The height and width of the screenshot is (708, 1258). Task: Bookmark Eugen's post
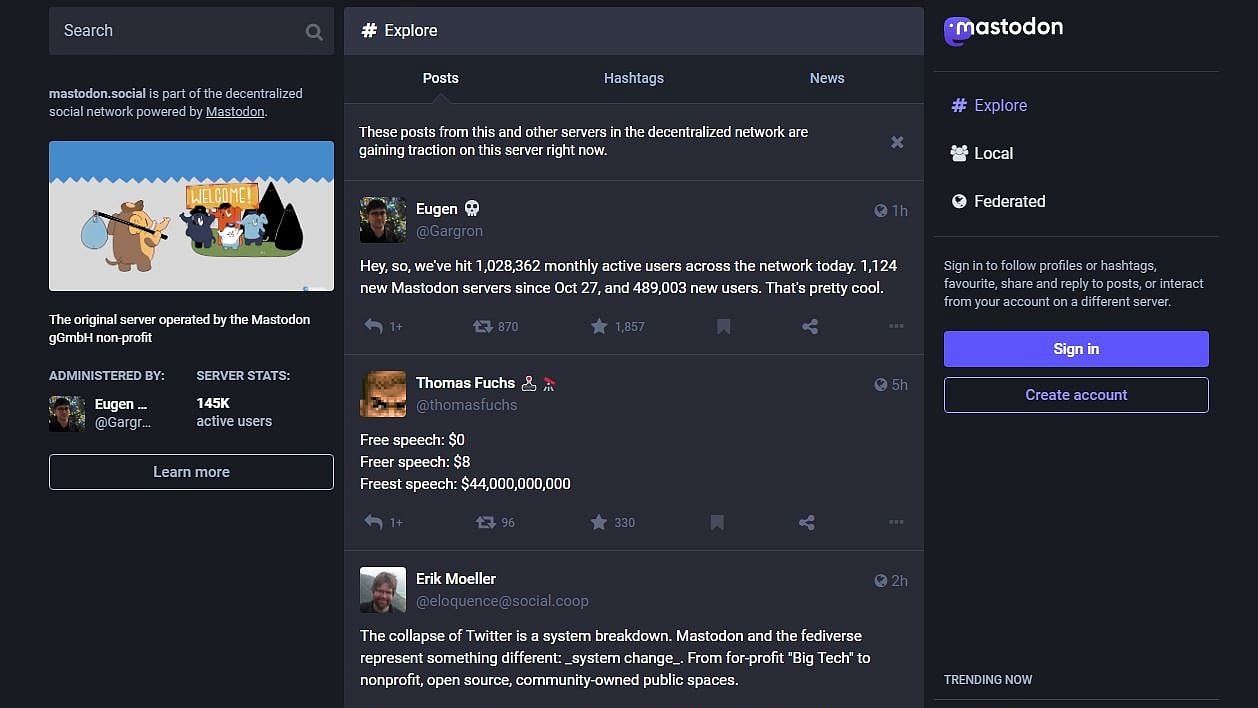pyautogui.click(x=723, y=326)
